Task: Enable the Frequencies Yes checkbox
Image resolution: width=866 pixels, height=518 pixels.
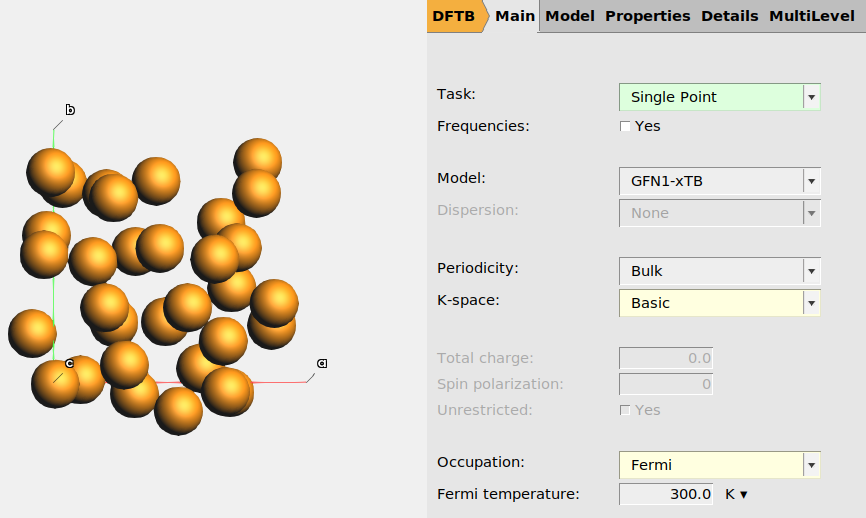Action: (626, 127)
